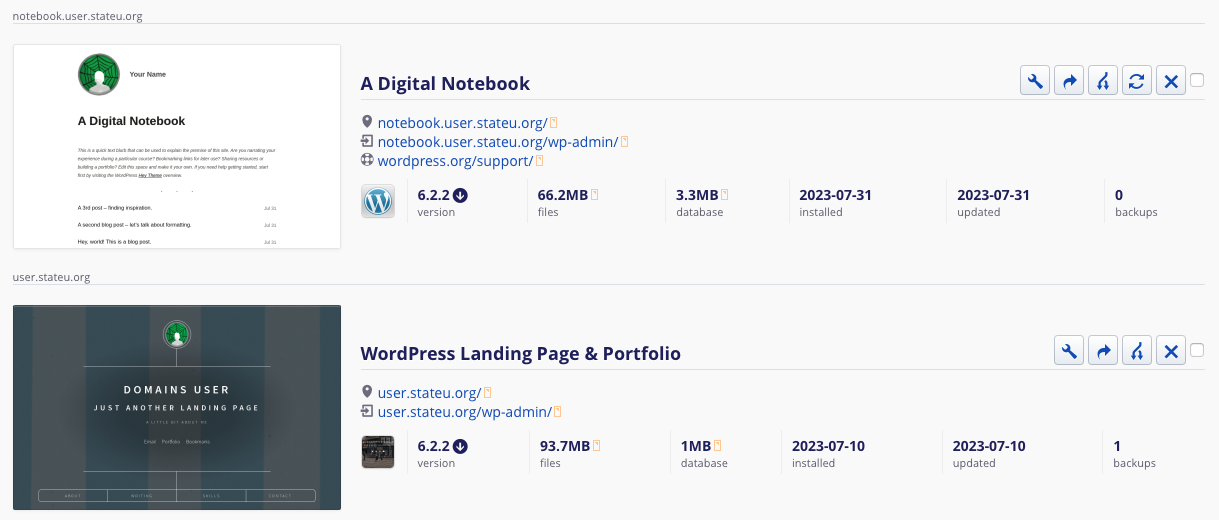Click orange icon after wordpress.org/support/ link
Image resolution: width=1219 pixels, height=520 pixels.
[539, 161]
